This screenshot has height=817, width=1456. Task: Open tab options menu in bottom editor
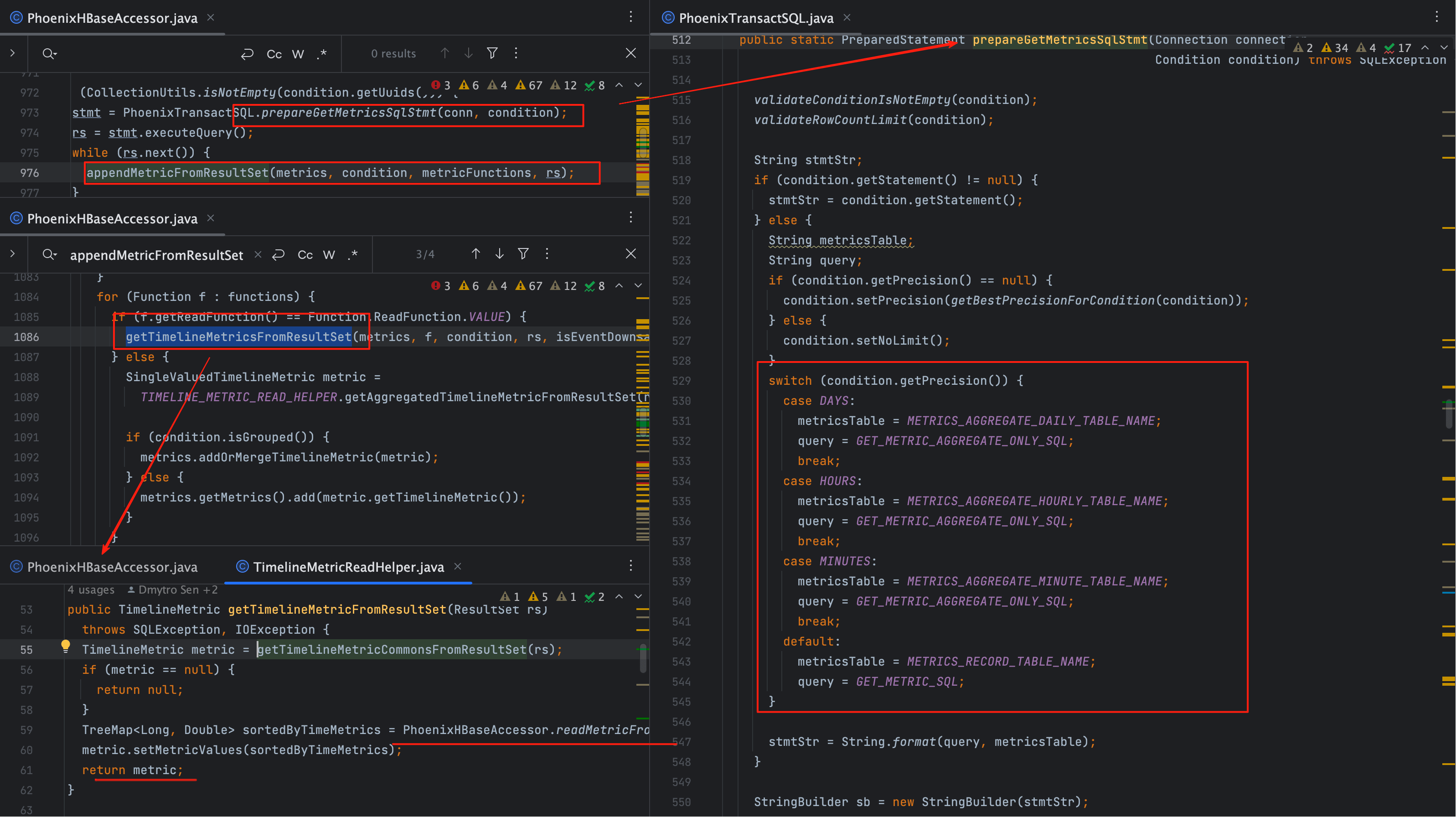click(631, 565)
